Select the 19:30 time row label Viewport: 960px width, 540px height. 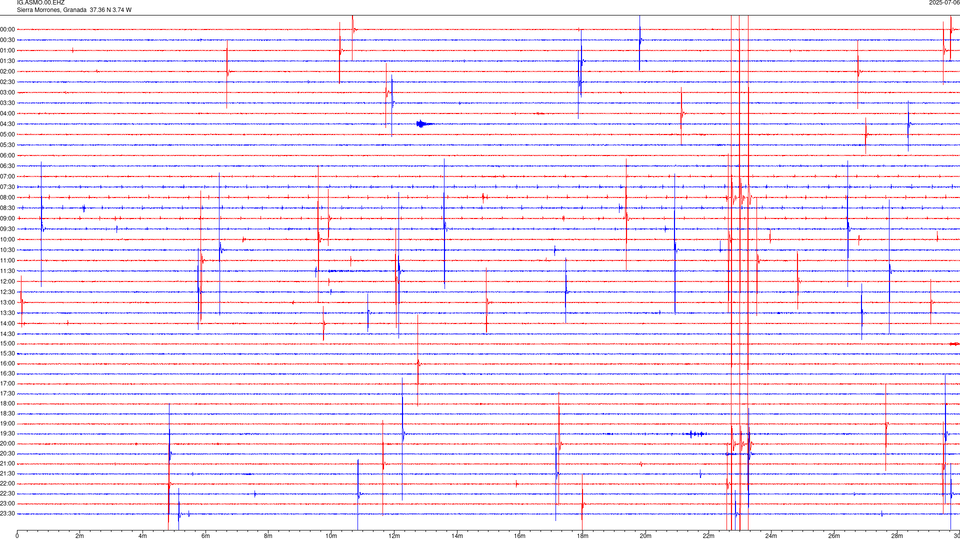[8, 433]
